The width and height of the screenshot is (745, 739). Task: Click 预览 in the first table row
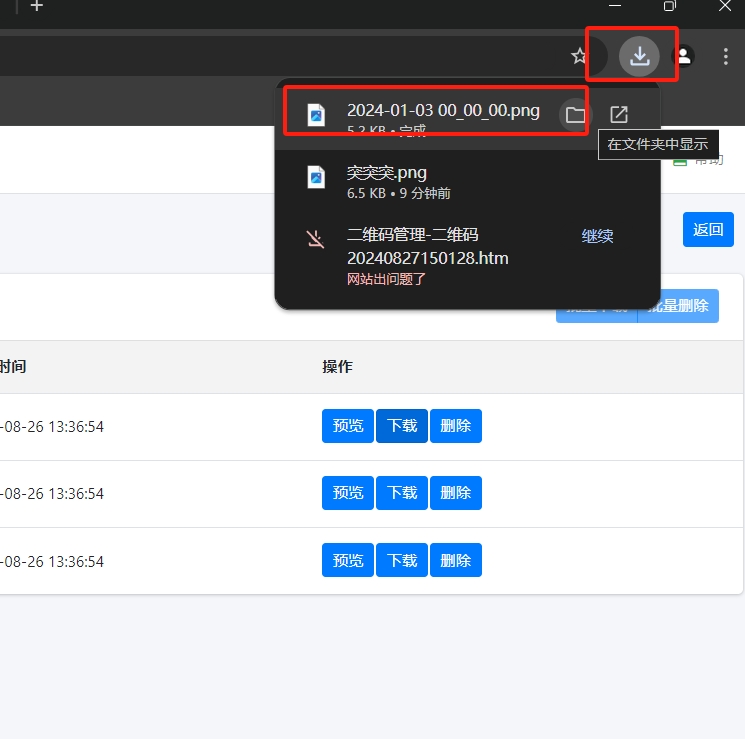pyautogui.click(x=348, y=426)
